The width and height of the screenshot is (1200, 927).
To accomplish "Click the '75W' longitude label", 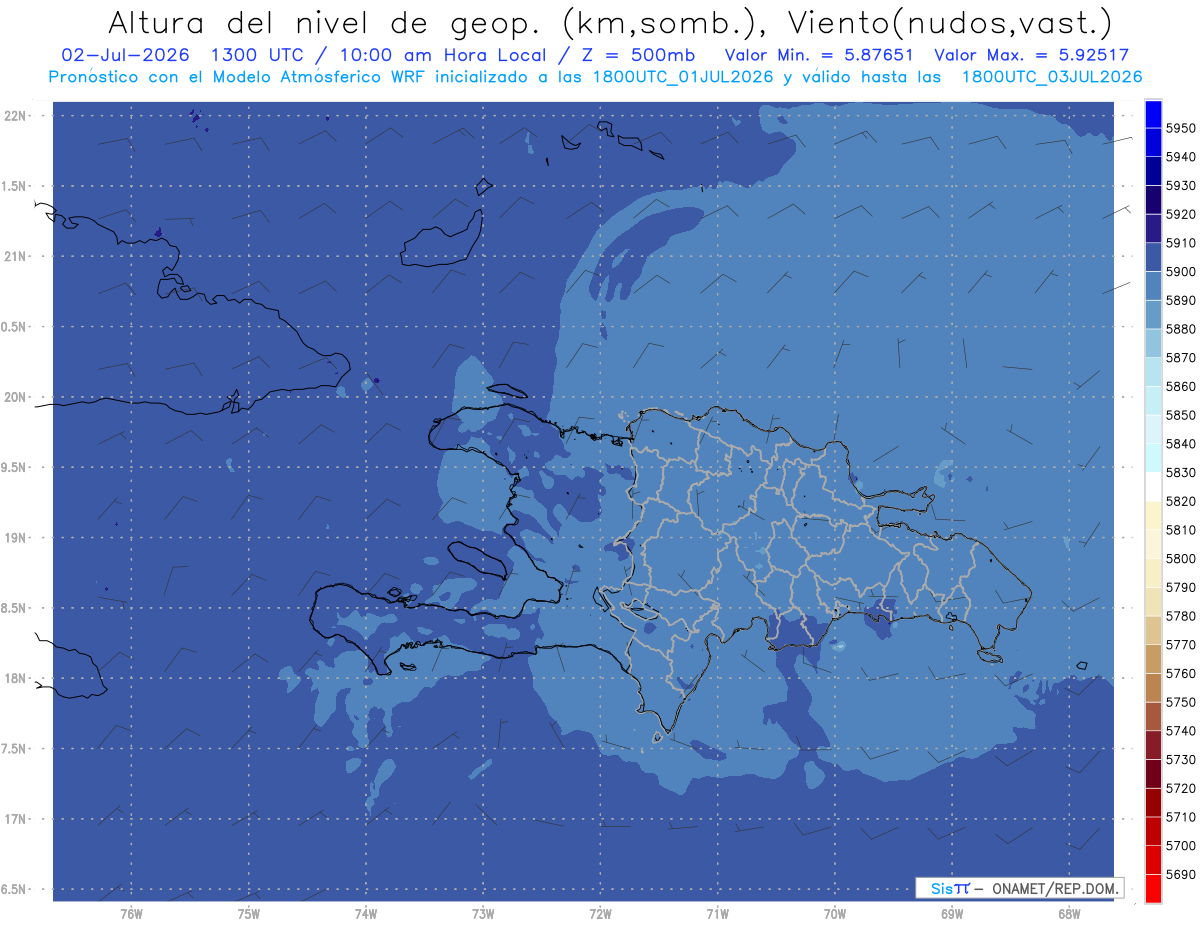I will pos(248,913).
